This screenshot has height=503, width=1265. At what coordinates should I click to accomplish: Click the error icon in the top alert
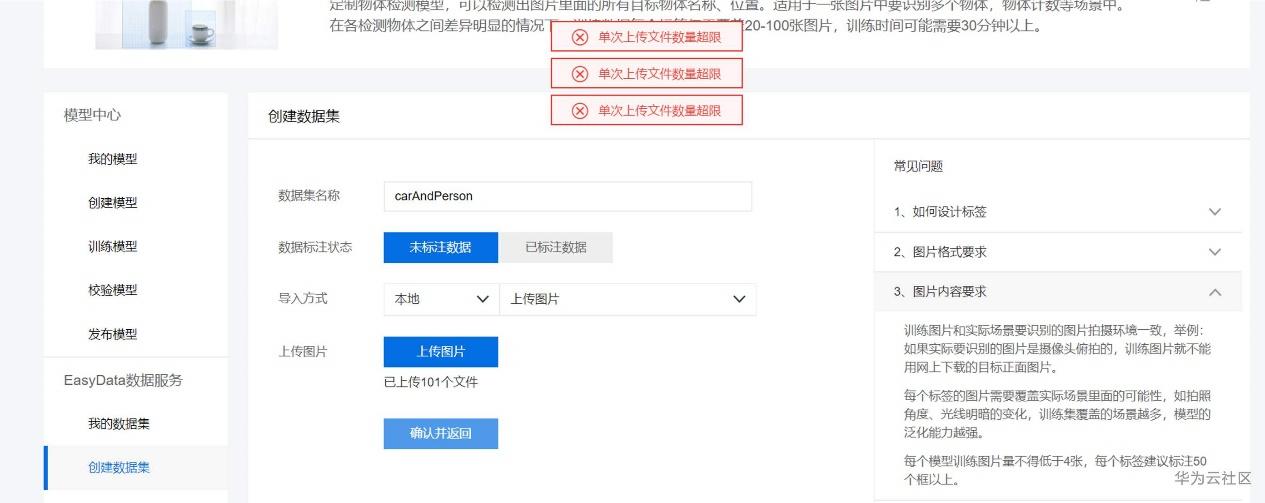pyautogui.click(x=580, y=37)
